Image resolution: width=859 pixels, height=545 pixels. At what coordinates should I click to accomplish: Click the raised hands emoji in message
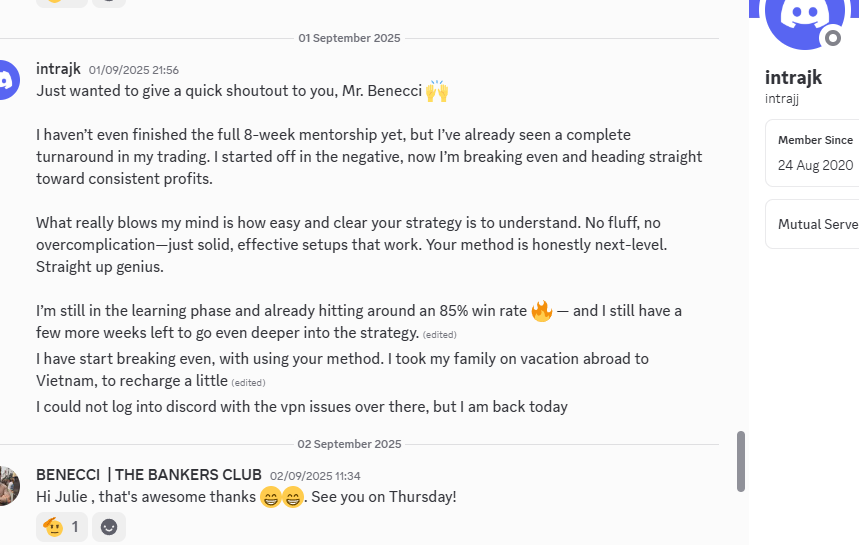click(x=437, y=91)
